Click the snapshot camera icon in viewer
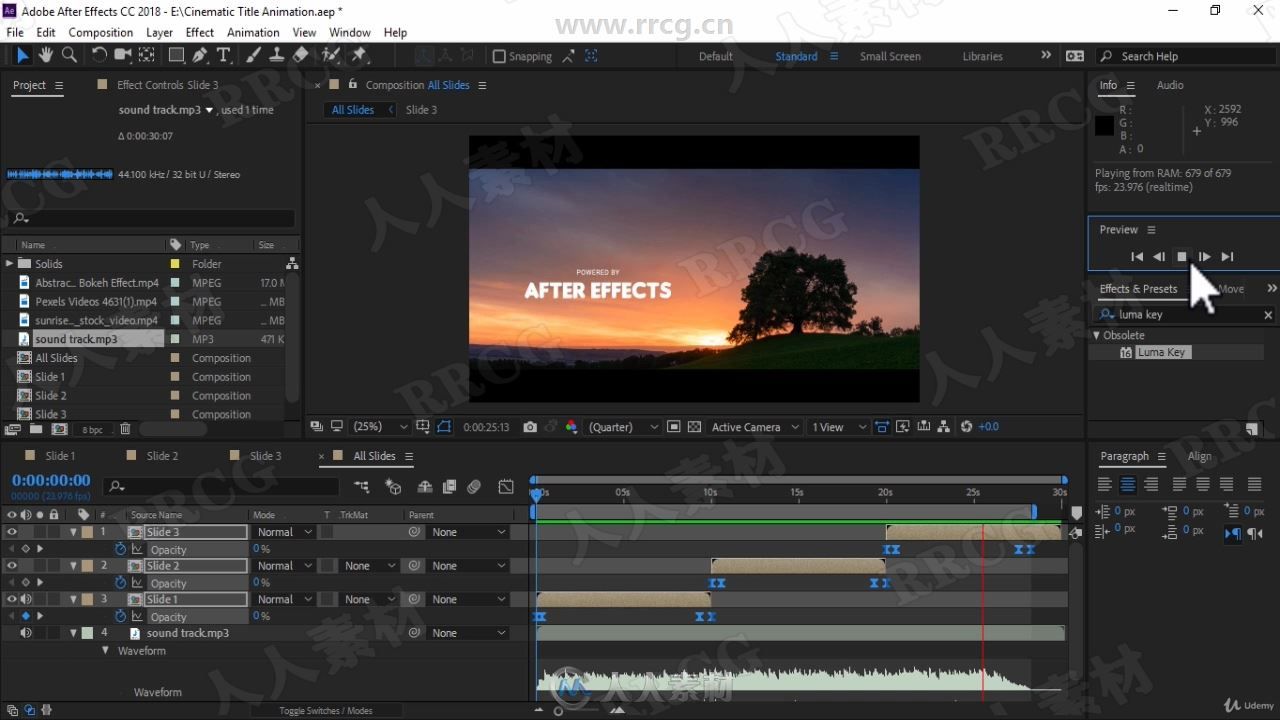Viewport: 1280px width, 720px height. [530, 427]
